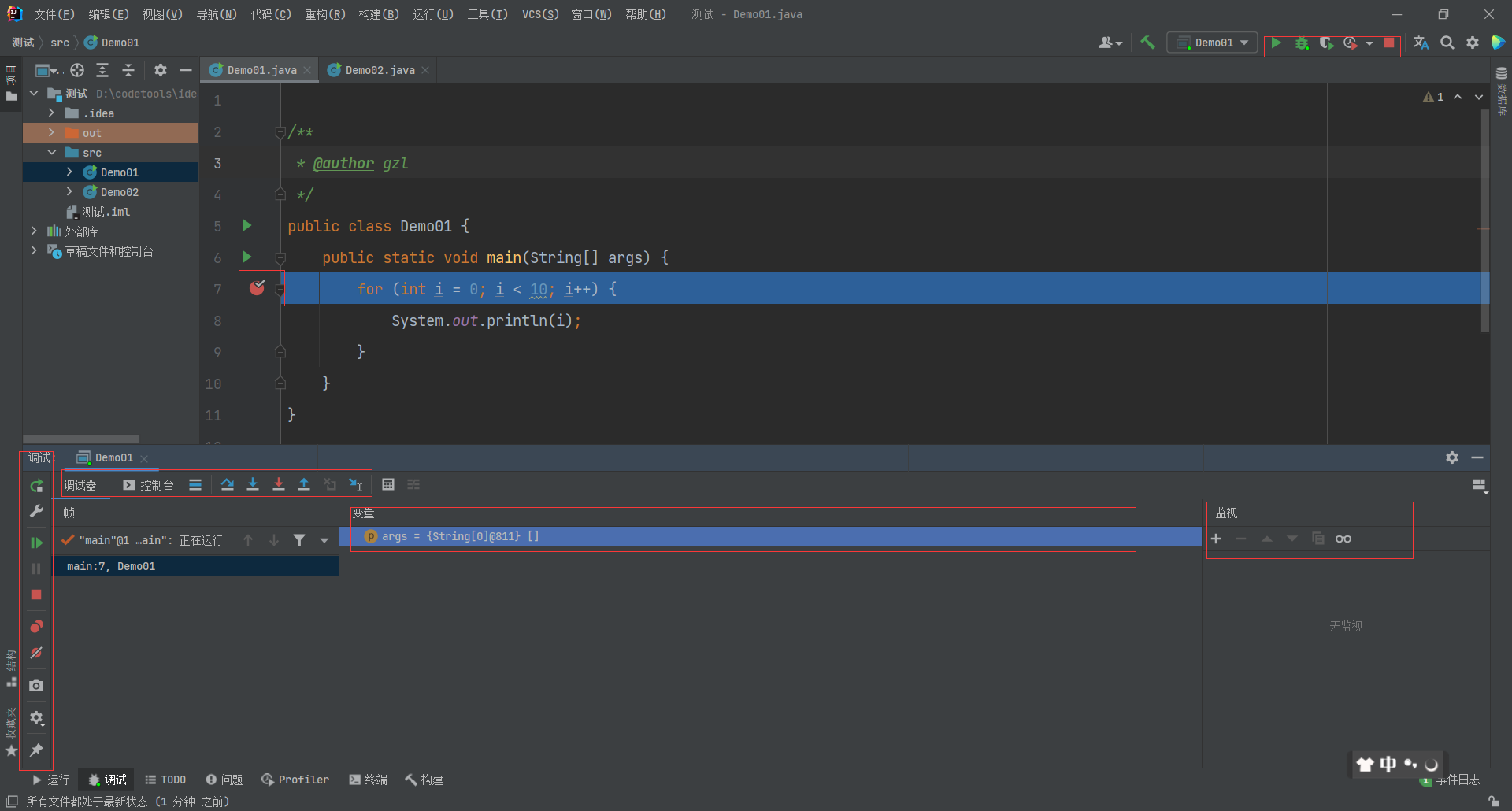Click project panel horizontal scrollbar

(81, 439)
